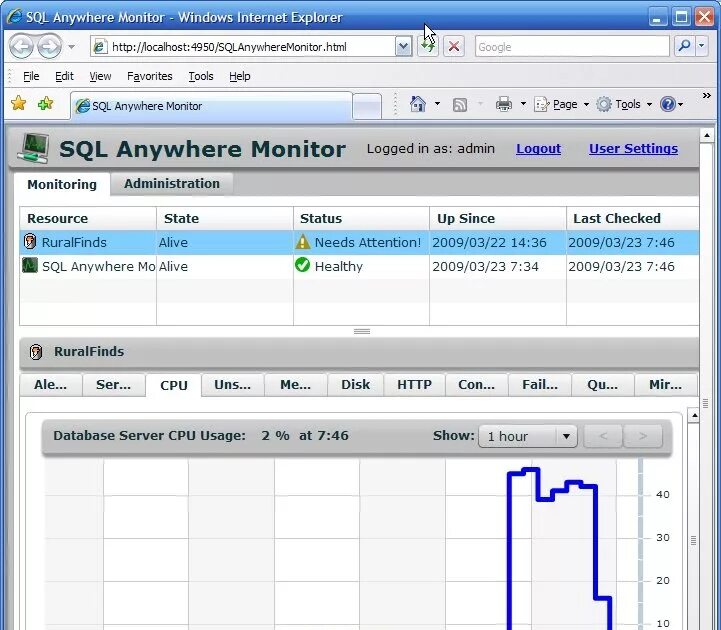Viewport: 721px width, 630px height.
Task: Expand the address bar history dropdown
Action: (x=403, y=47)
